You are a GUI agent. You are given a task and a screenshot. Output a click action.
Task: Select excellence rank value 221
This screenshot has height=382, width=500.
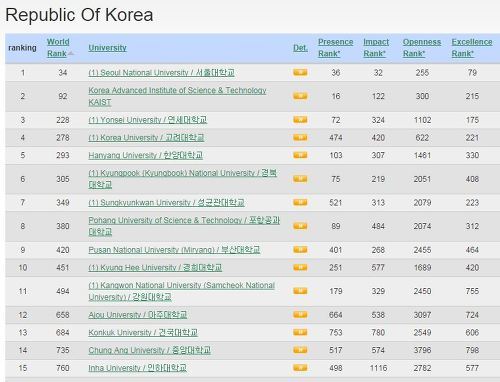(472, 137)
